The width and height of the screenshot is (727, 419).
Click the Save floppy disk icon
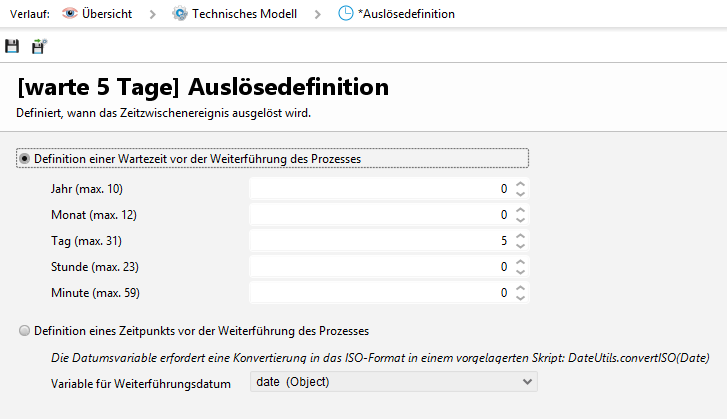(12, 46)
